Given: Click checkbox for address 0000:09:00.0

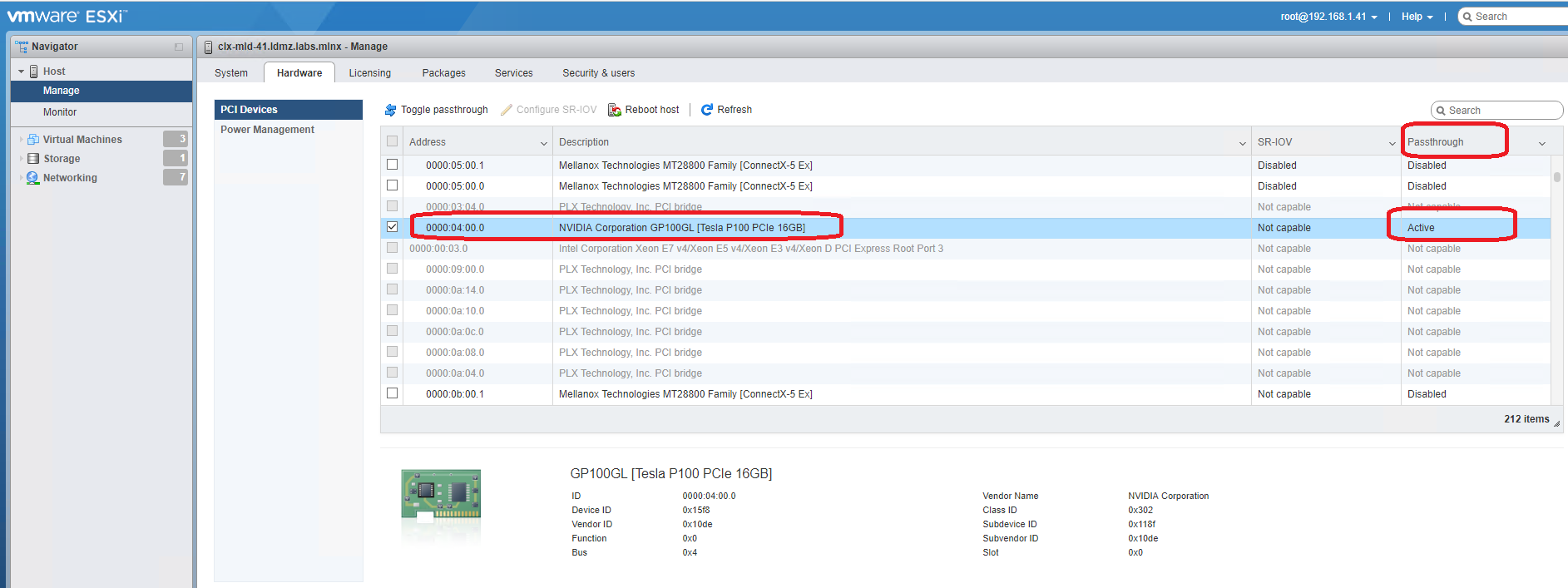Looking at the screenshot, I should [x=392, y=269].
